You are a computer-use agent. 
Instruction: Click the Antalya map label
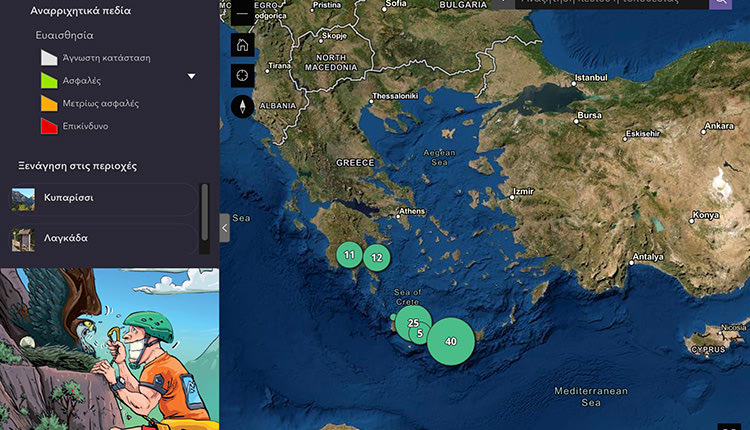coord(648,257)
